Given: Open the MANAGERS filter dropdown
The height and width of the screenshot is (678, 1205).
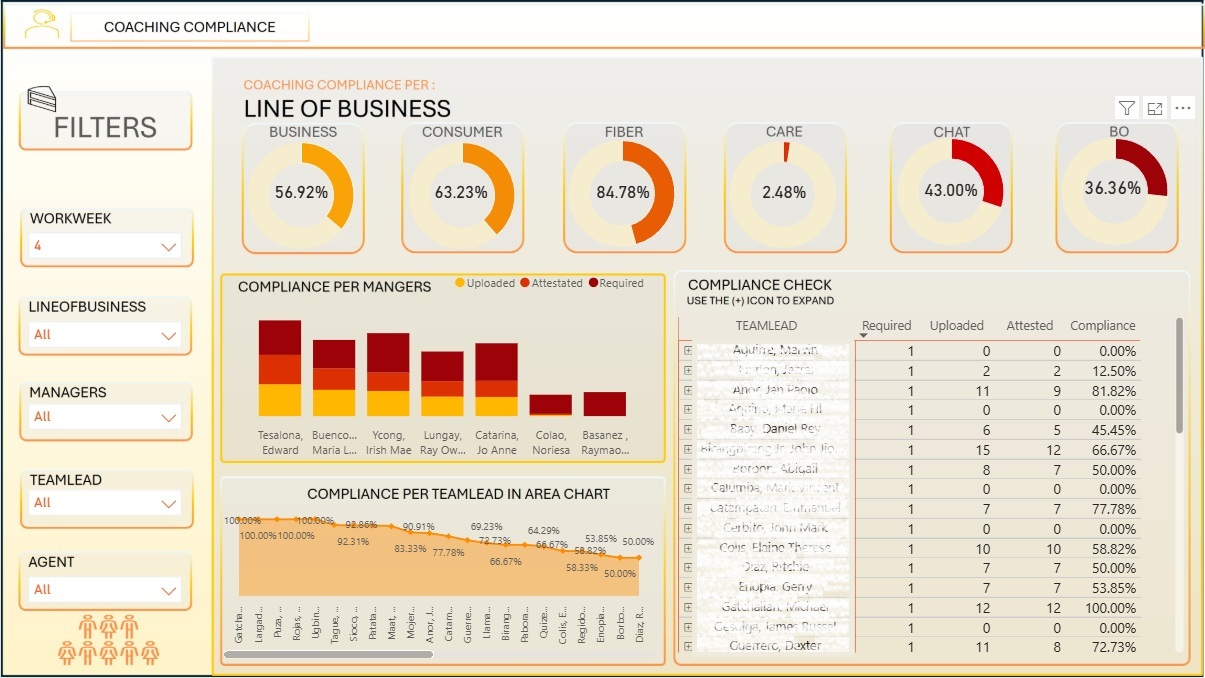Looking at the screenshot, I should (105, 417).
